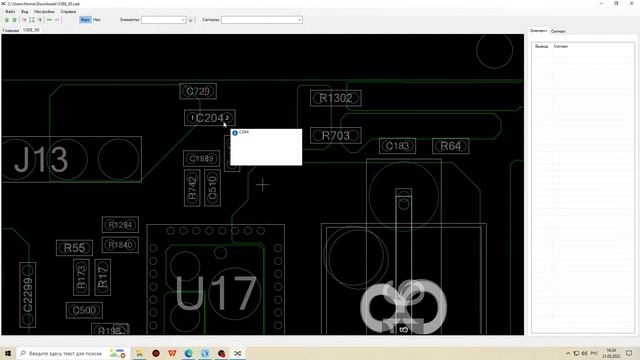Click pin 1 of C204
The height and width of the screenshot is (360, 640).
[x=192, y=118]
